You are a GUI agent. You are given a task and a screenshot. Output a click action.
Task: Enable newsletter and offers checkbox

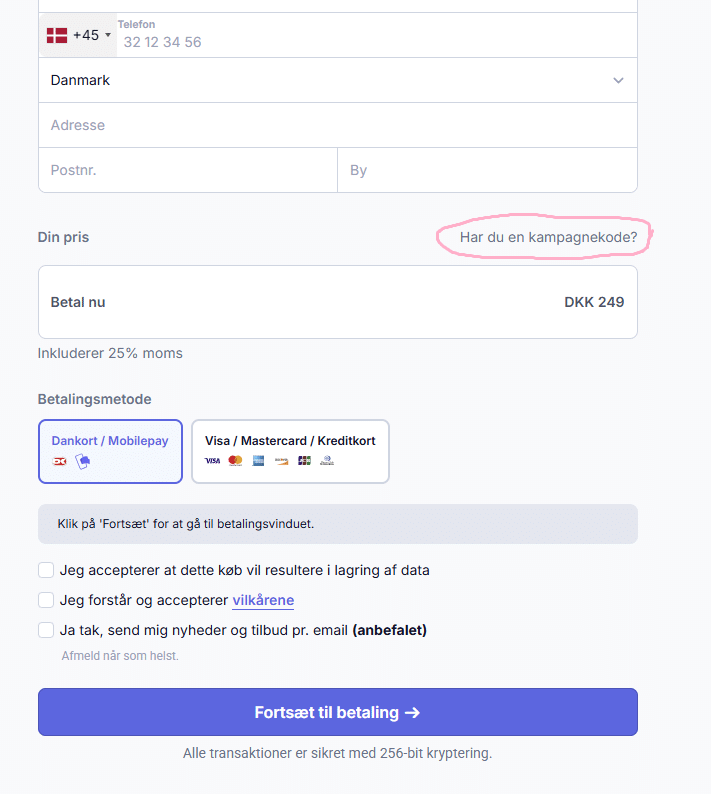pyautogui.click(x=46, y=630)
